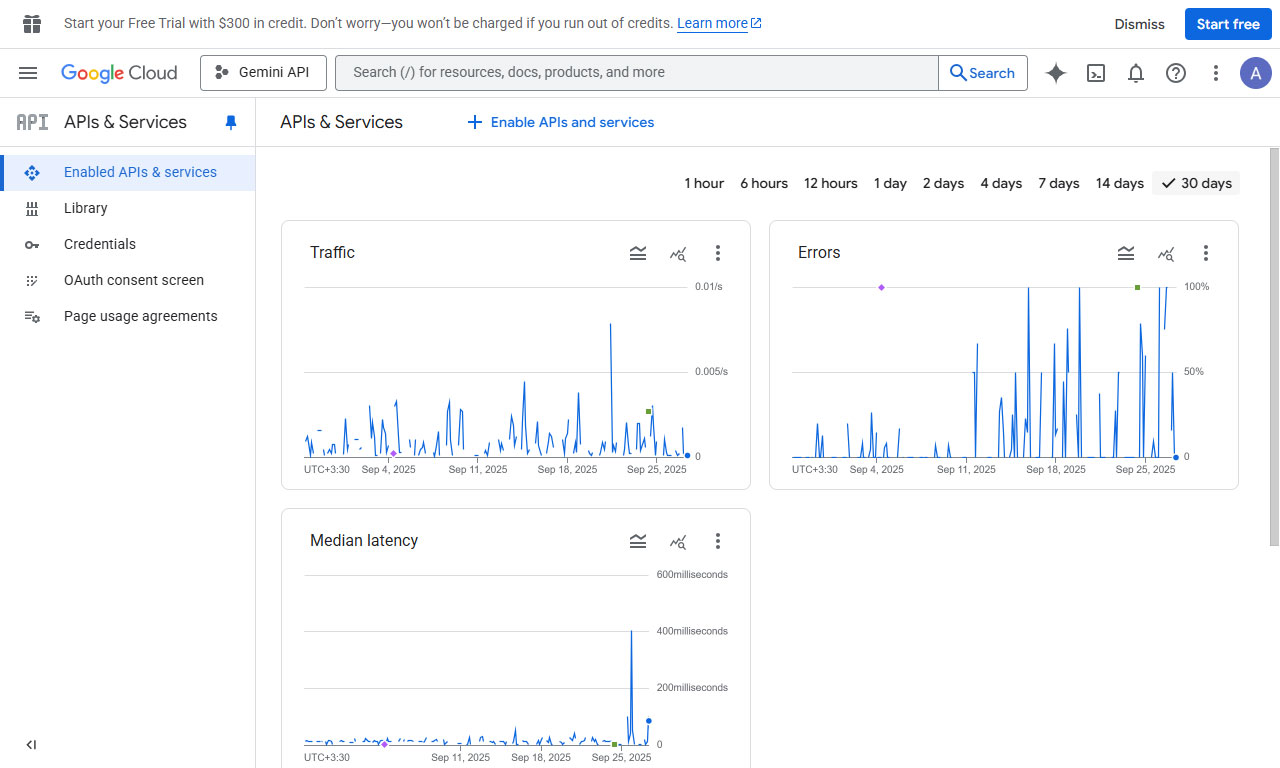The height and width of the screenshot is (768, 1280).
Task: Open the notifications bell
Action: click(x=1136, y=73)
